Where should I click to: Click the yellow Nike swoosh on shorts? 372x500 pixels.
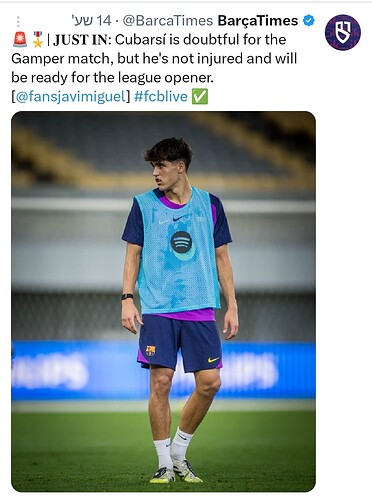click(x=213, y=360)
